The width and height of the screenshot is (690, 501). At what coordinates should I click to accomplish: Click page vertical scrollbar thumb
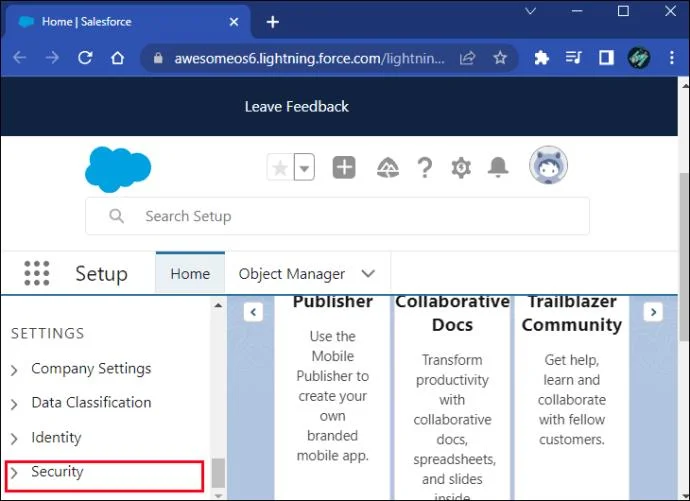684,256
